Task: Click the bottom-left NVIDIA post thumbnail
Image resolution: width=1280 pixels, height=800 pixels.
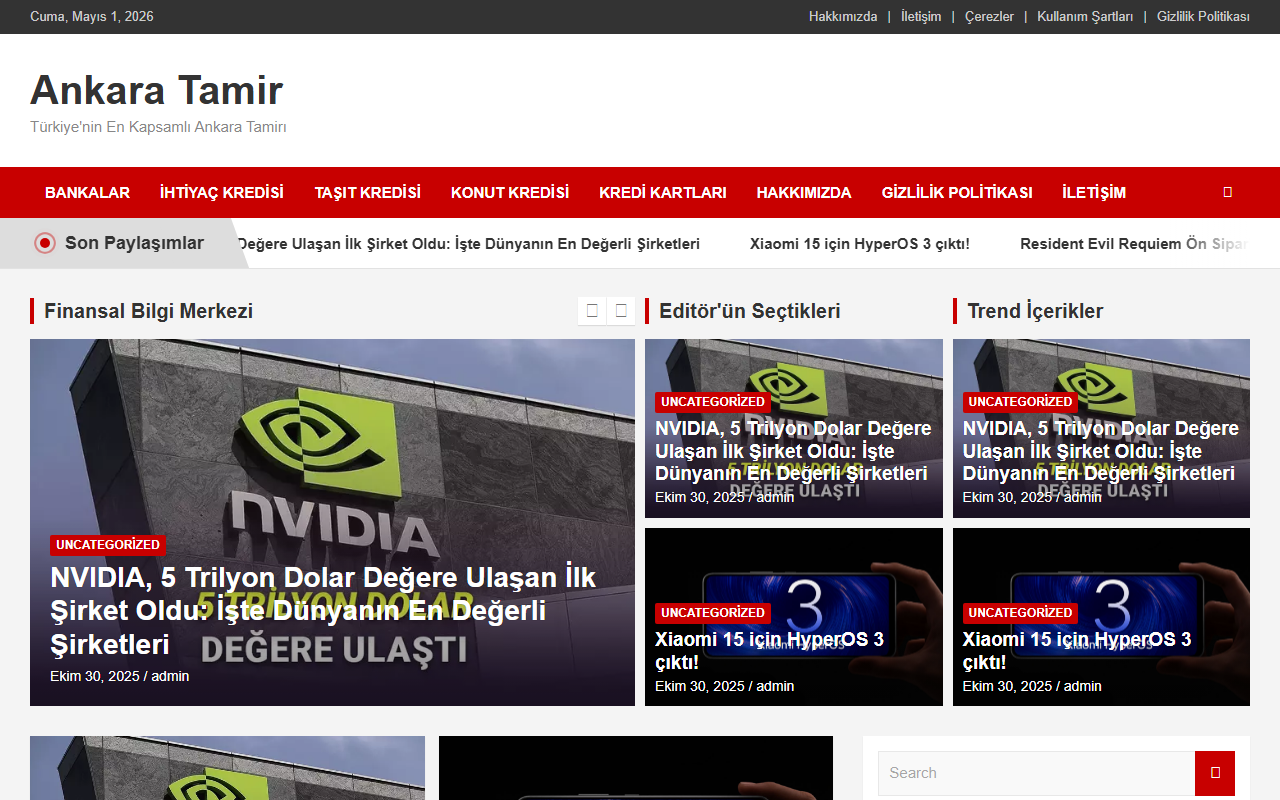Action: (227, 768)
